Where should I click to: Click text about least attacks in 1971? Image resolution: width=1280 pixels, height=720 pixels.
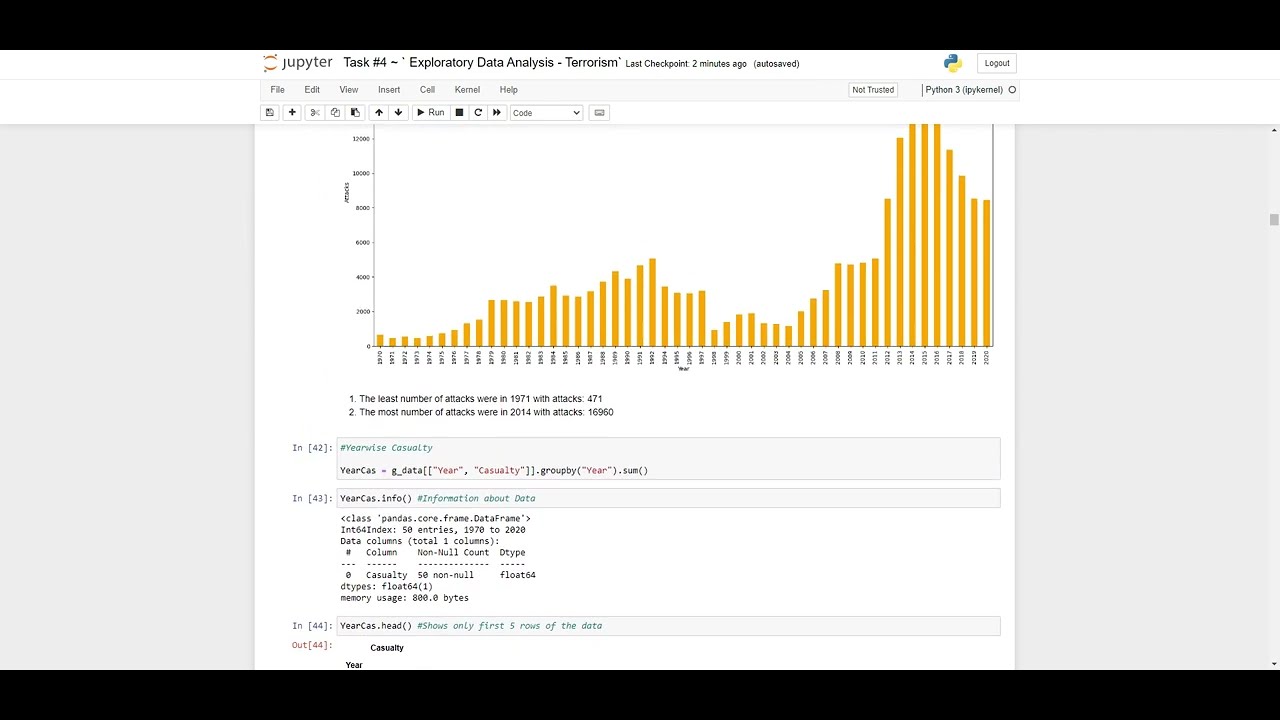click(x=480, y=399)
